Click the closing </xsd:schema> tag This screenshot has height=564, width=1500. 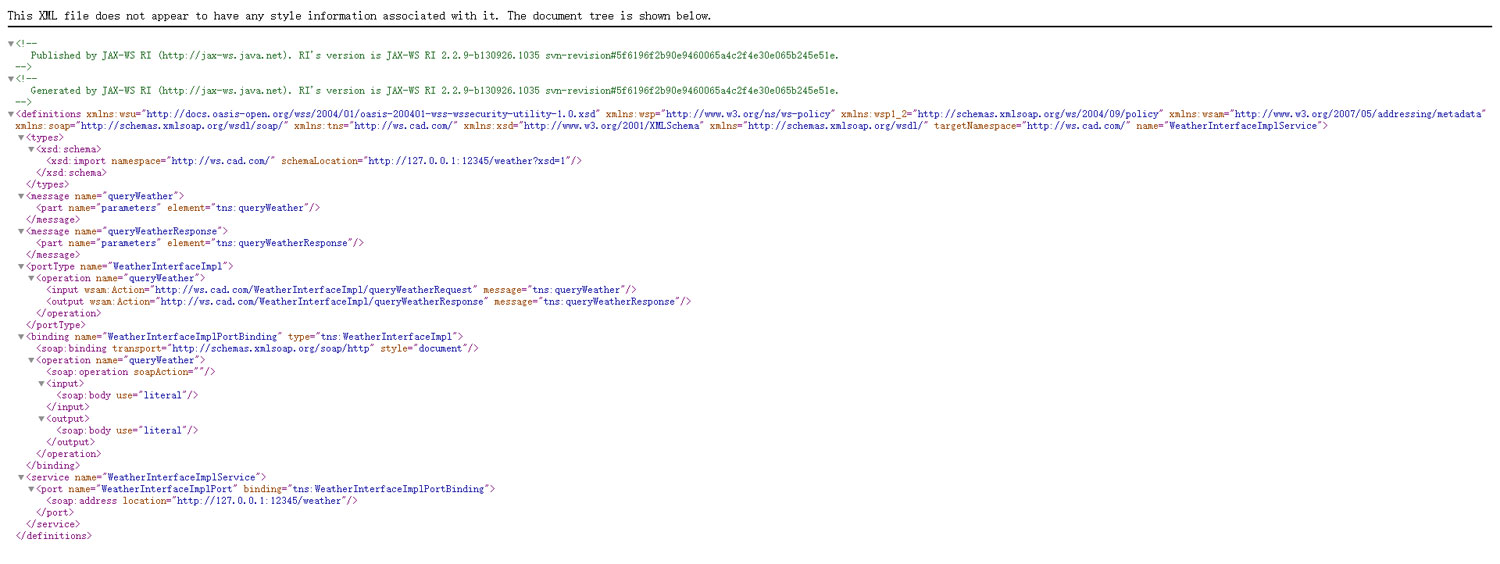pyautogui.click(x=71, y=173)
